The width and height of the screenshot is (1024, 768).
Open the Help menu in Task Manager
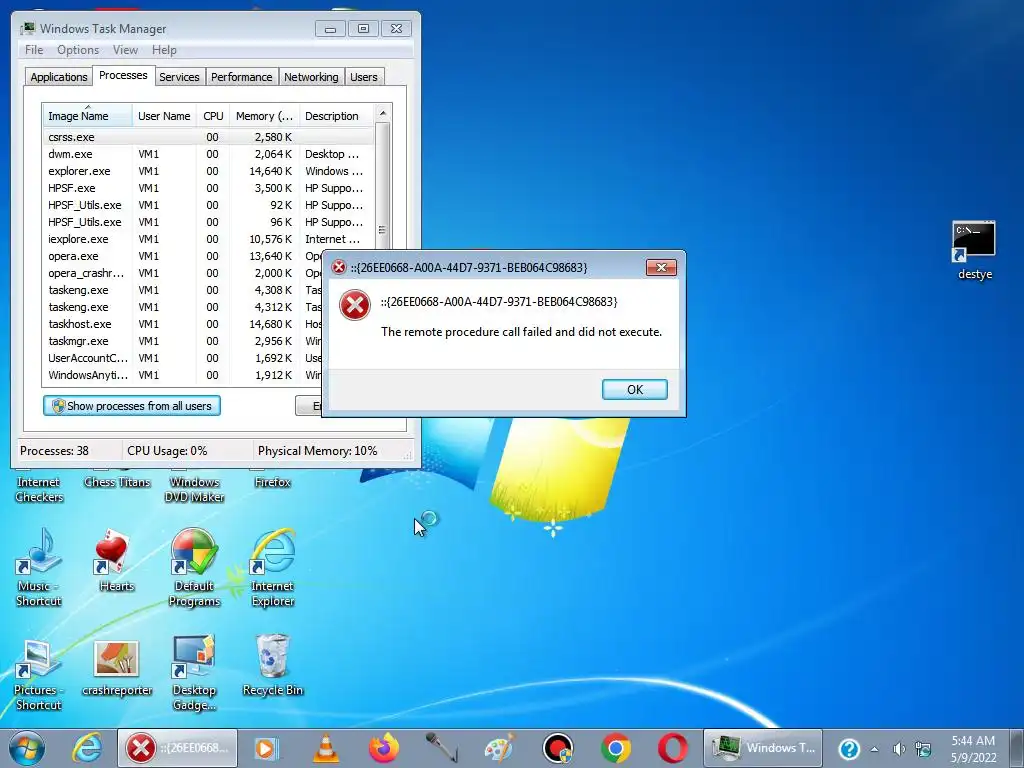[164, 50]
